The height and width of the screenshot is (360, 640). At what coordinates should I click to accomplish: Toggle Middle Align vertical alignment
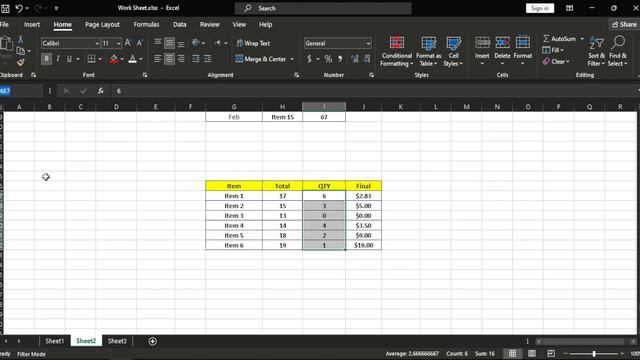click(x=169, y=43)
